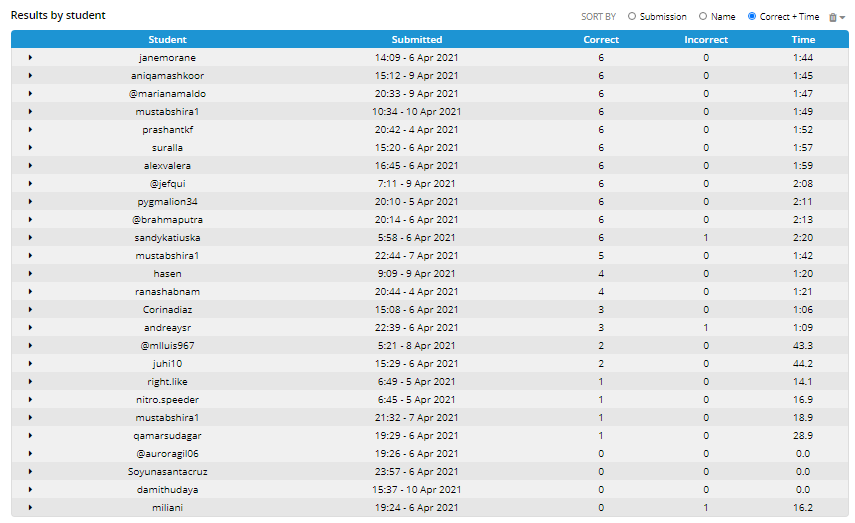Select the Submission sort radio button

click(631, 16)
